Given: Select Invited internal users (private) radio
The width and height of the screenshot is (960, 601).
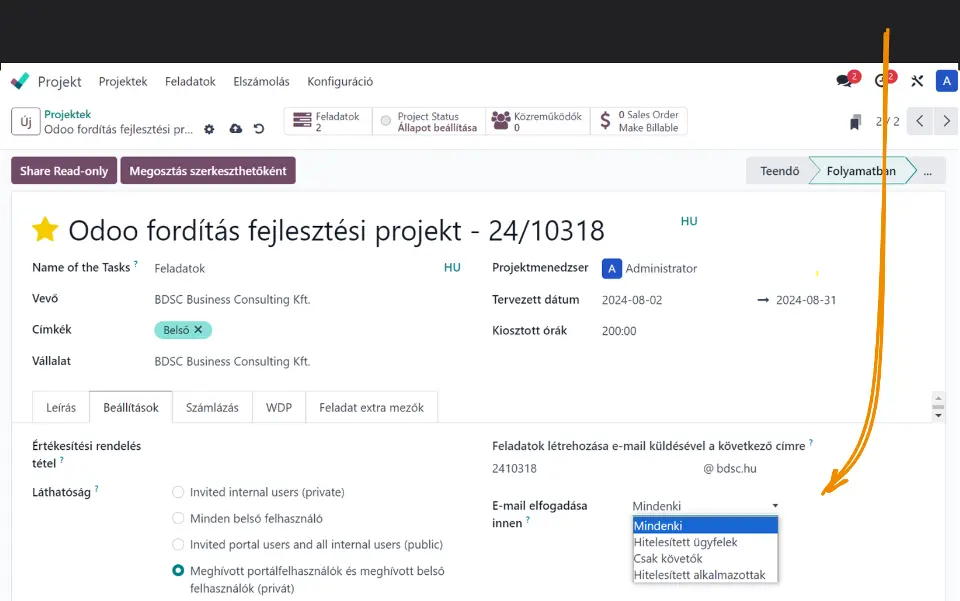Looking at the screenshot, I should [178, 492].
